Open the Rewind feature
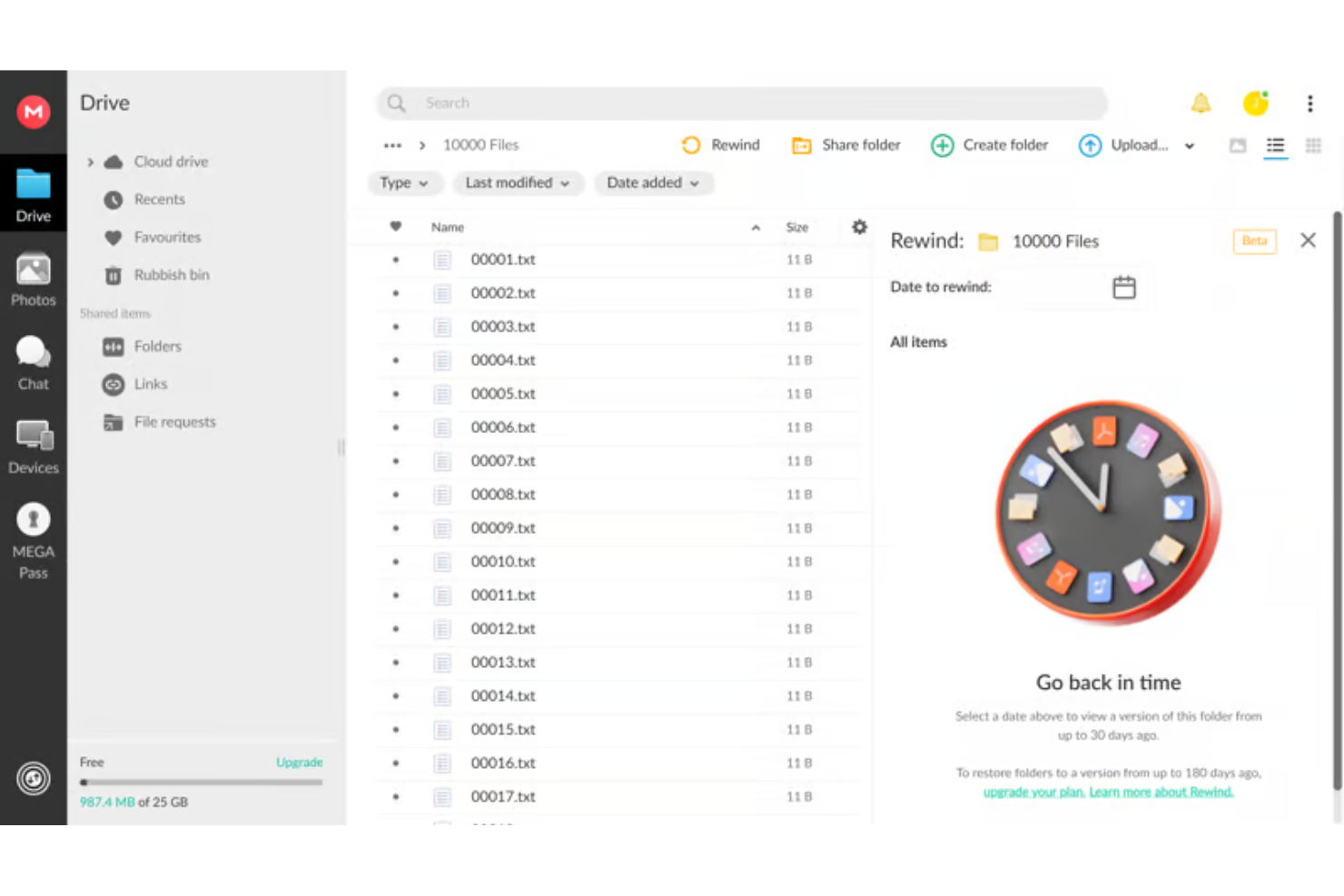1344x896 pixels. (720, 144)
